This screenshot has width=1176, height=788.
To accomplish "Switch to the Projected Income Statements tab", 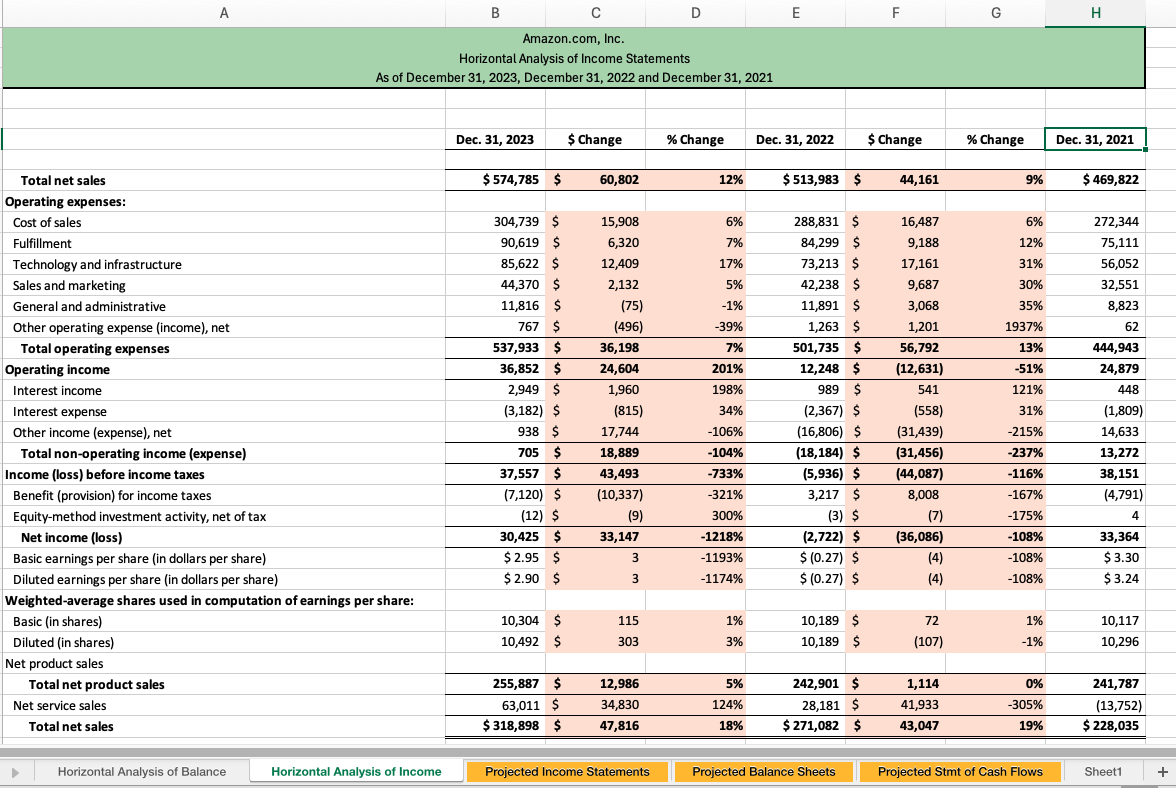I will [567, 771].
